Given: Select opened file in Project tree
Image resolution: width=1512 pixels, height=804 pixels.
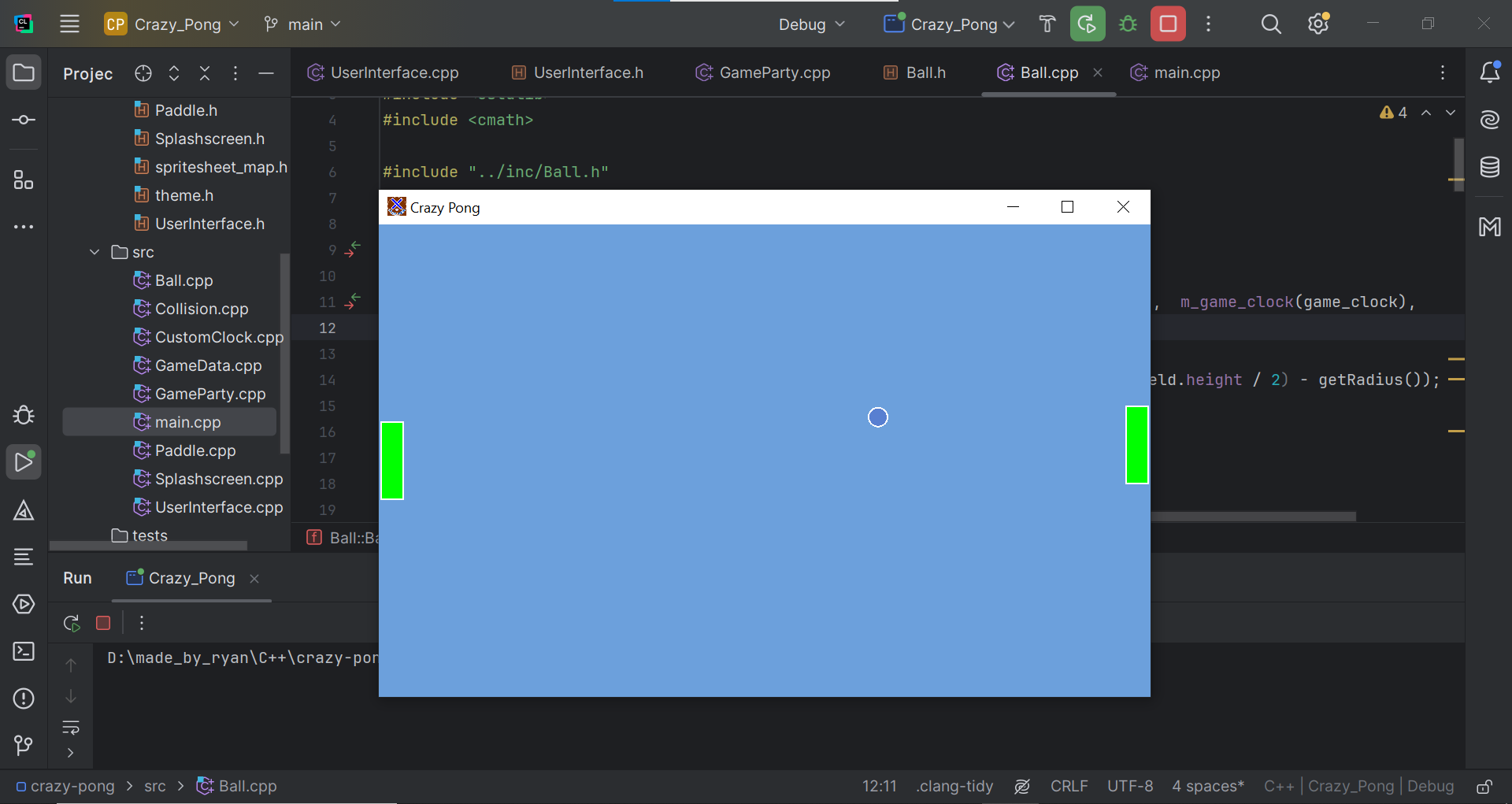Looking at the screenshot, I should point(143,73).
